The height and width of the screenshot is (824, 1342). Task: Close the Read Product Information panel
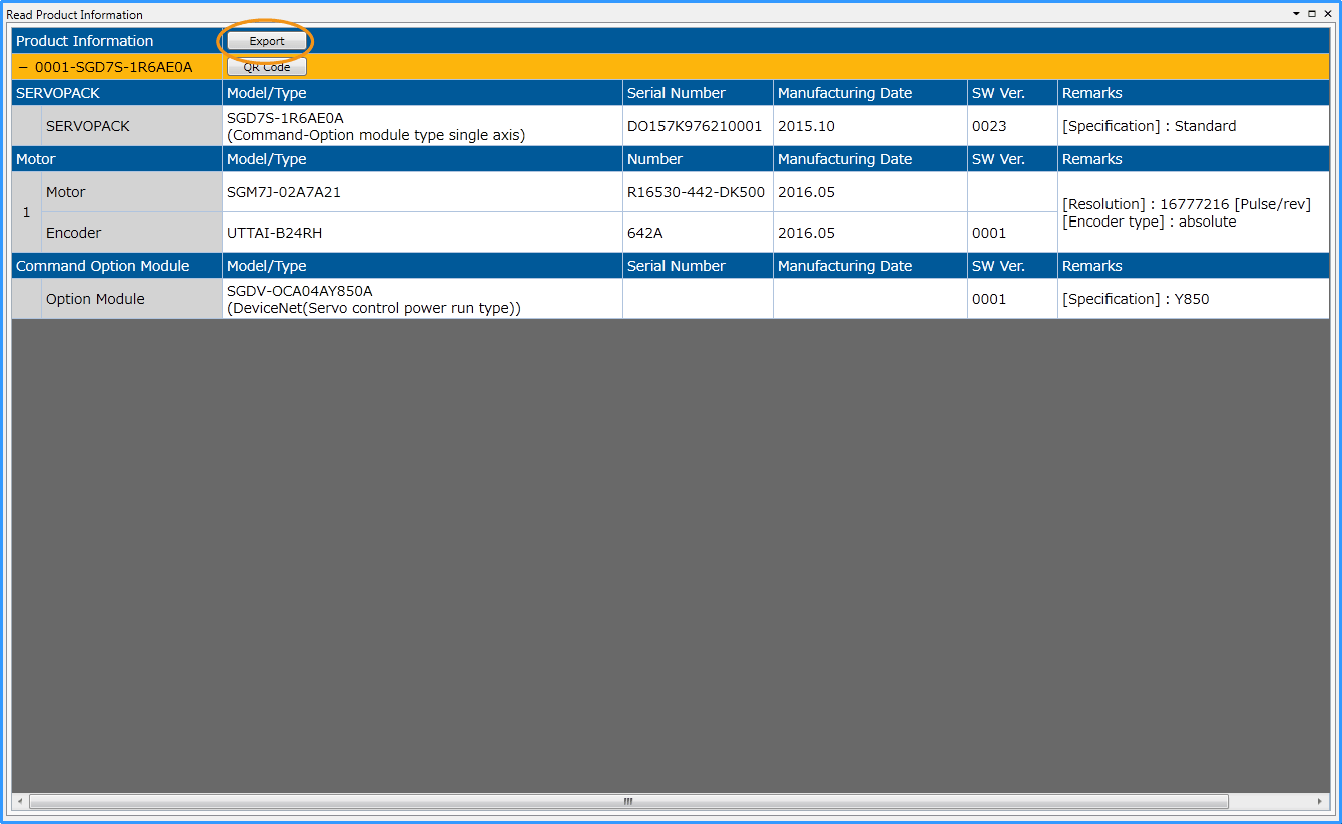click(1328, 14)
